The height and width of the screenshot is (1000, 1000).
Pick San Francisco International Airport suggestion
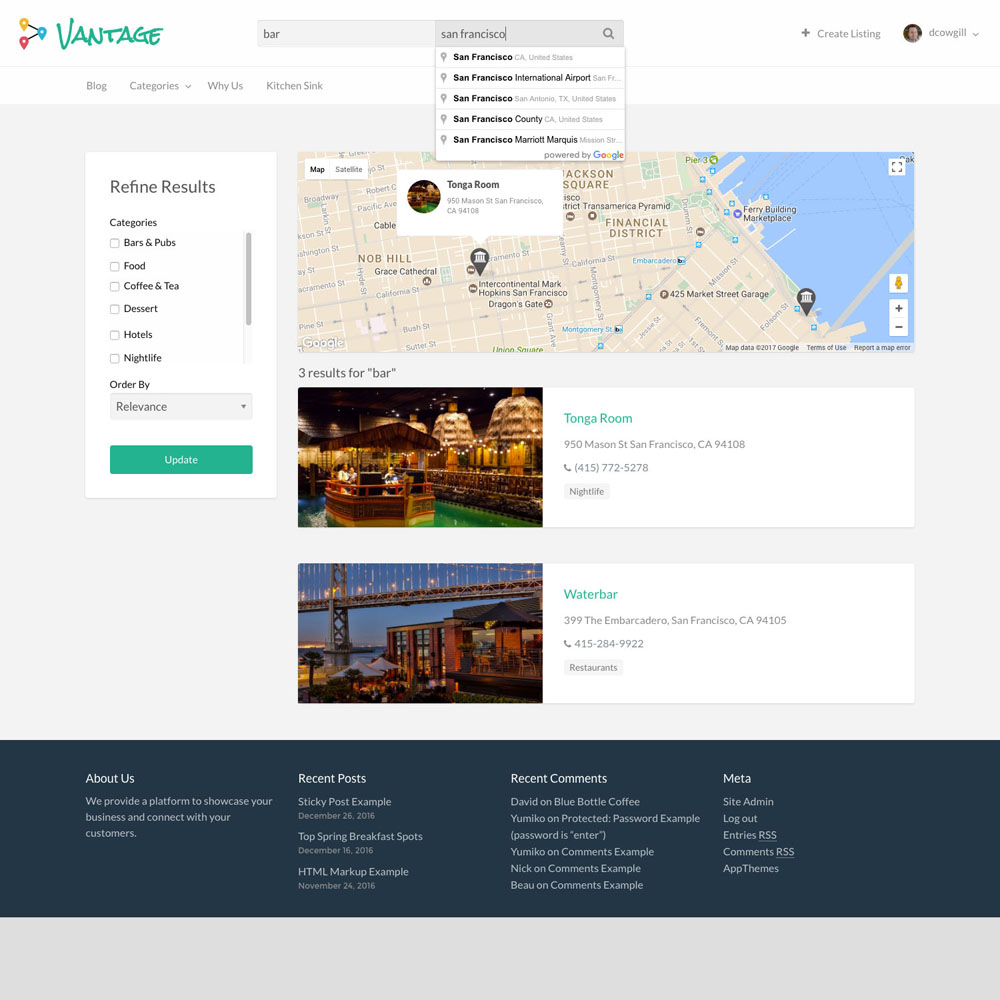coord(530,78)
